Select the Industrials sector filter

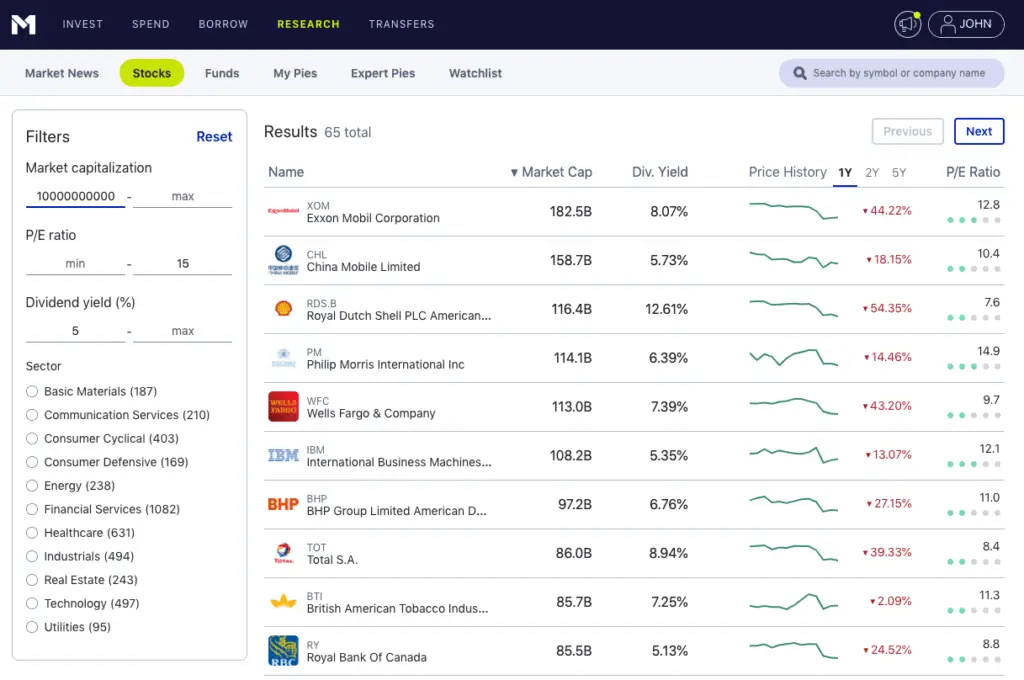coord(32,556)
